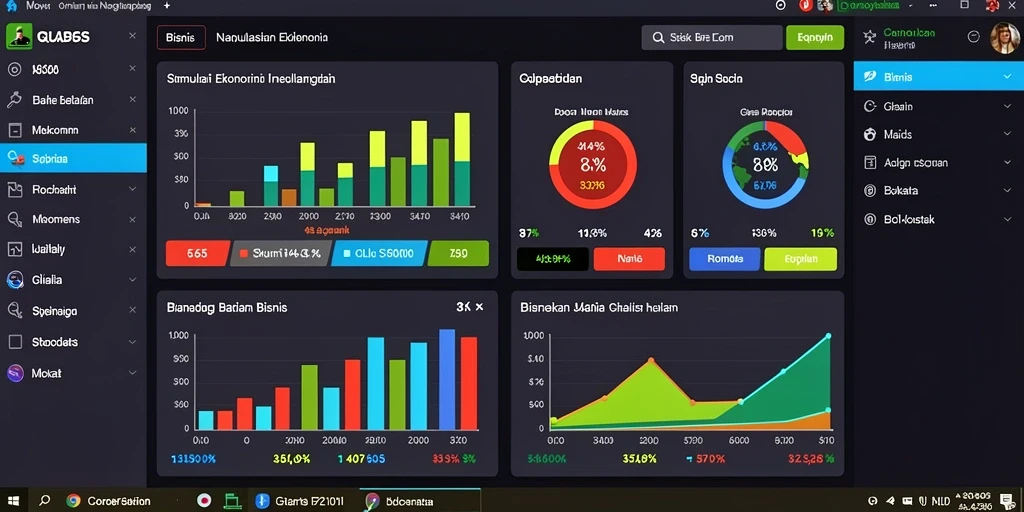Close the Mekomnn sidebar entry with X
Image resolution: width=1024 pixels, height=512 pixels.
[x=133, y=130]
